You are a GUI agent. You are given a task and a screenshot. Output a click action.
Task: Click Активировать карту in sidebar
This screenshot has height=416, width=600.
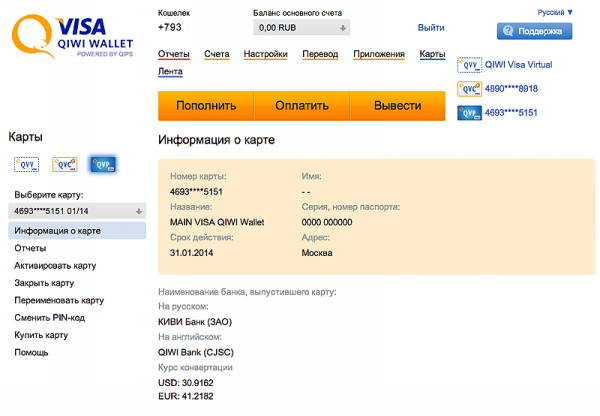pyautogui.click(x=55, y=266)
